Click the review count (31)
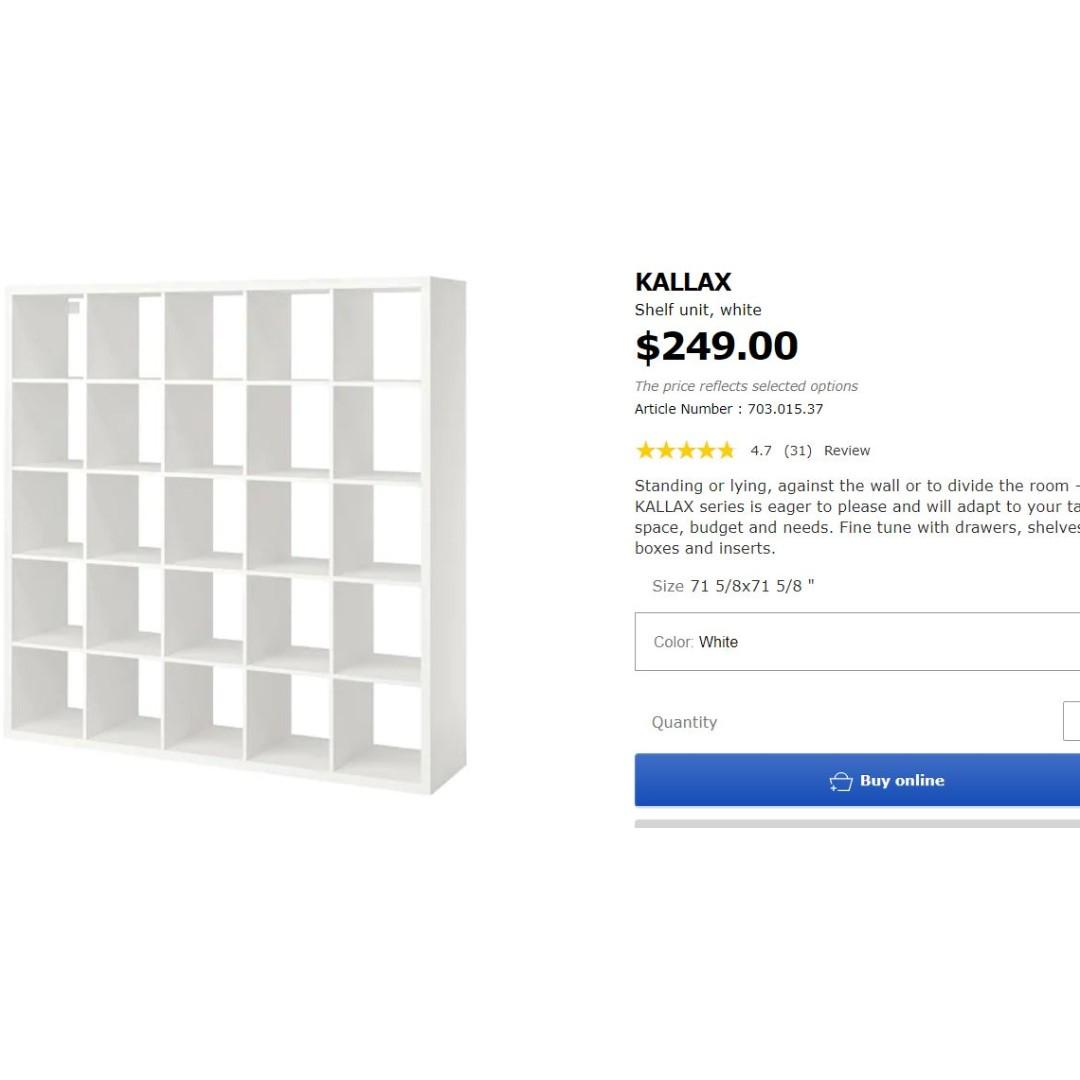 pyautogui.click(x=795, y=450)
